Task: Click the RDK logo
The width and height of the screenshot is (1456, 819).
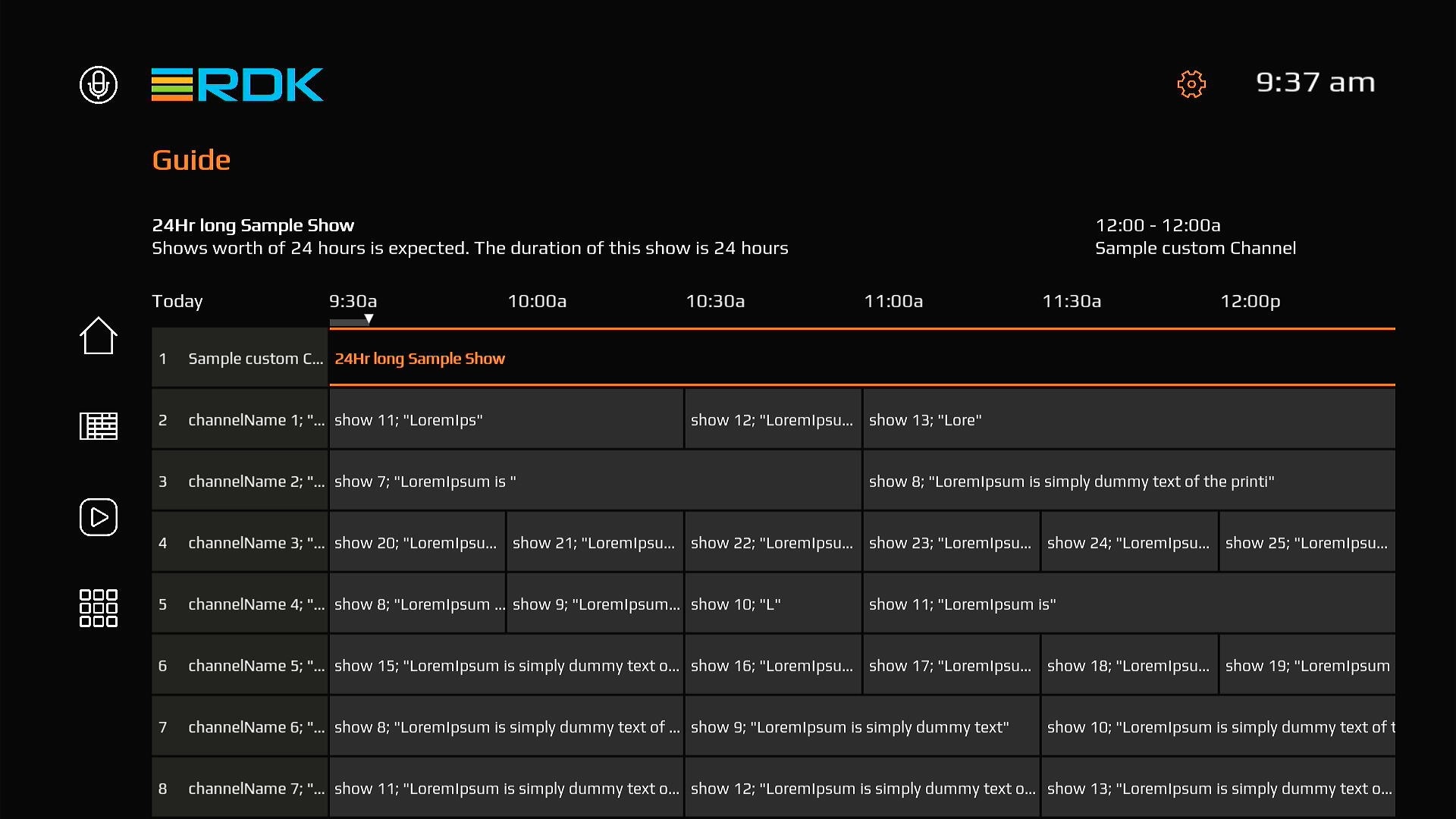Action: (237, 84)
